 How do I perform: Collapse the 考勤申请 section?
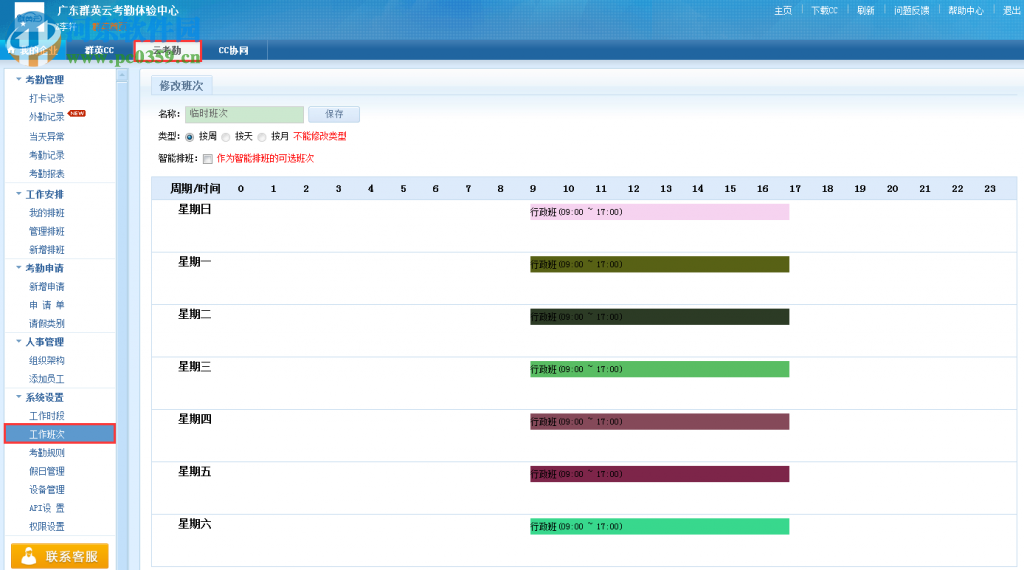[18, 268]
